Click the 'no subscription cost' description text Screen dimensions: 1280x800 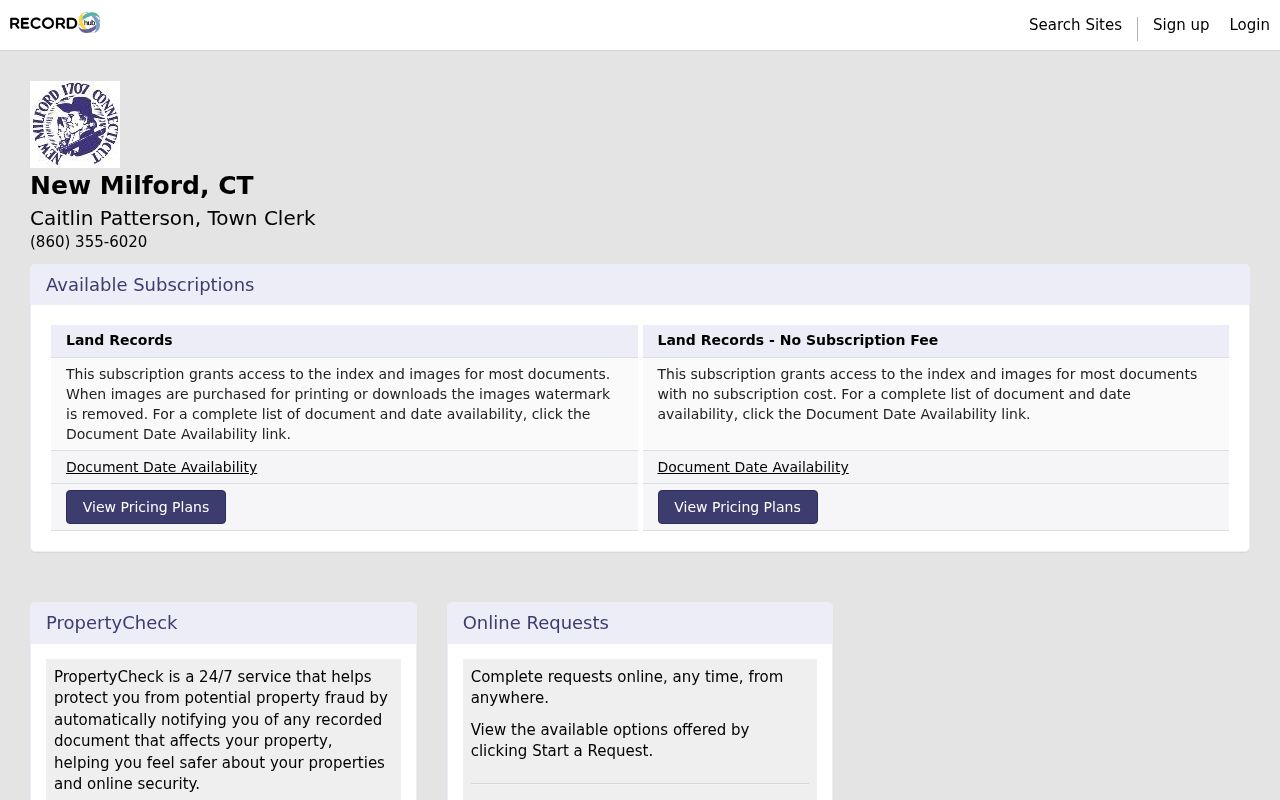[927, 394]
